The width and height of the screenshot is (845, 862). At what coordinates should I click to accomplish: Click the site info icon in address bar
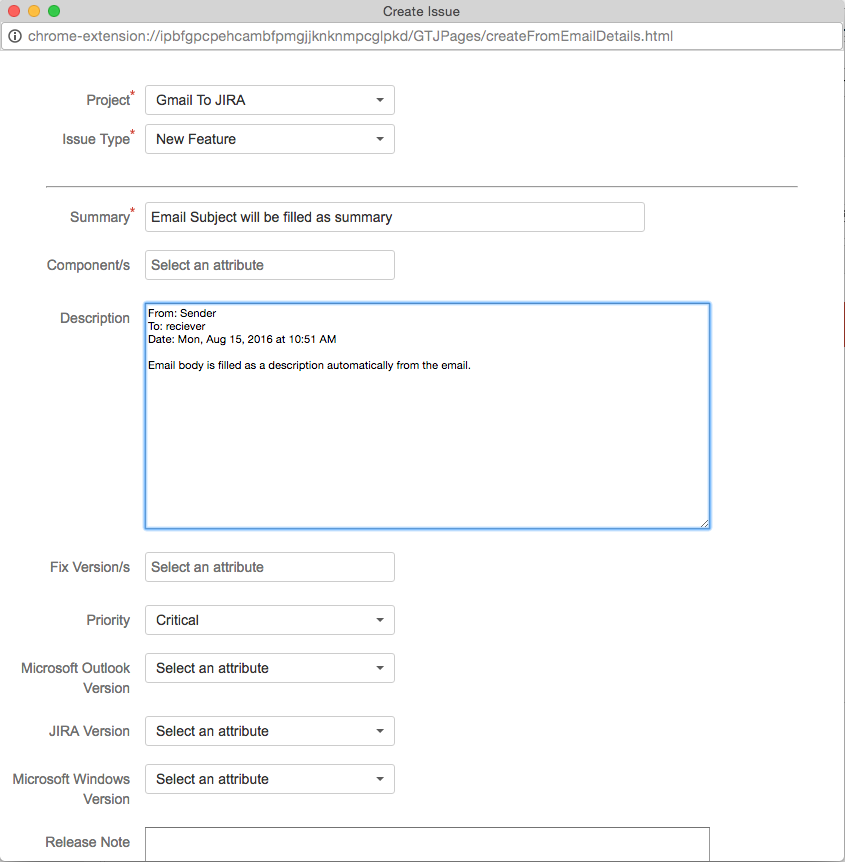(14, 37)
